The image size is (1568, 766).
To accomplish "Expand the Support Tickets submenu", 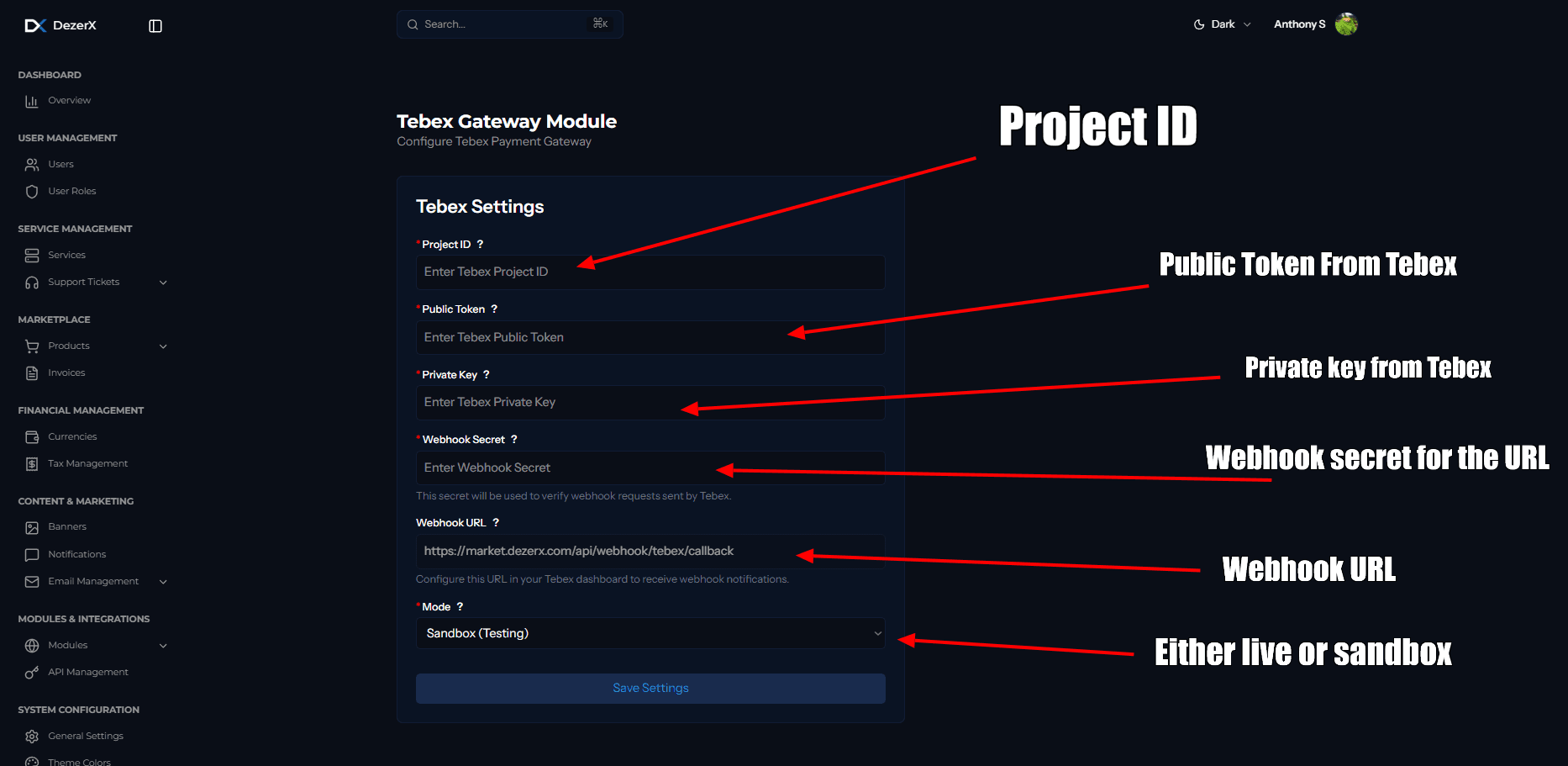I will [163, 283].
